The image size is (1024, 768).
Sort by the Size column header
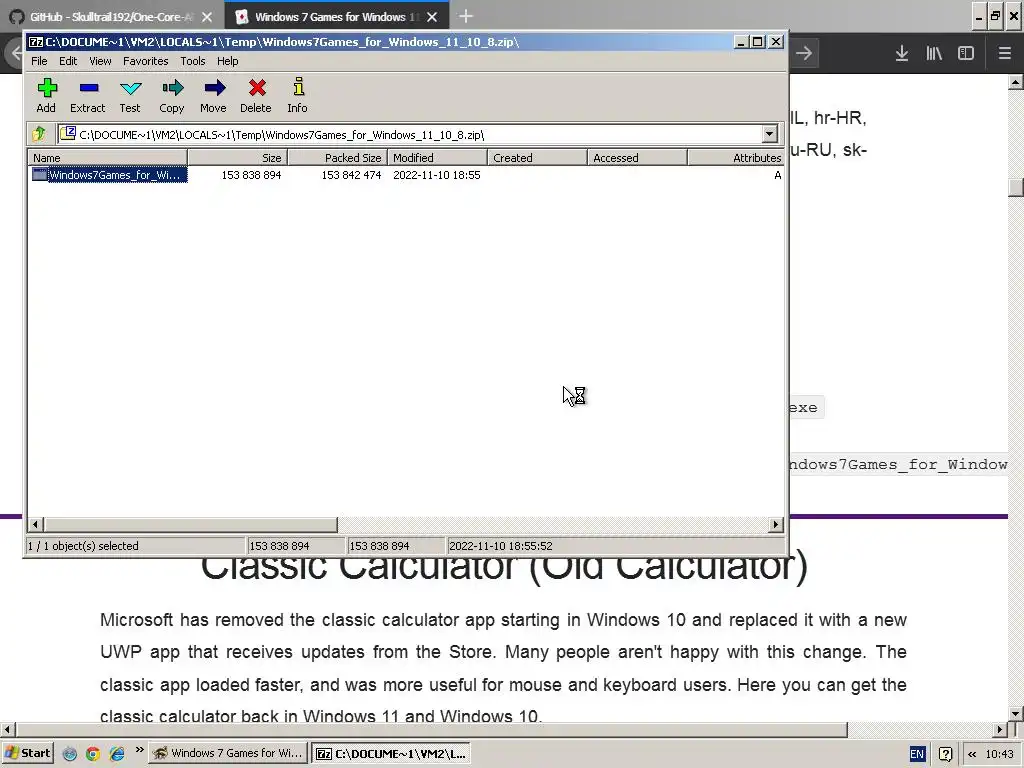(x=238, y=157)
